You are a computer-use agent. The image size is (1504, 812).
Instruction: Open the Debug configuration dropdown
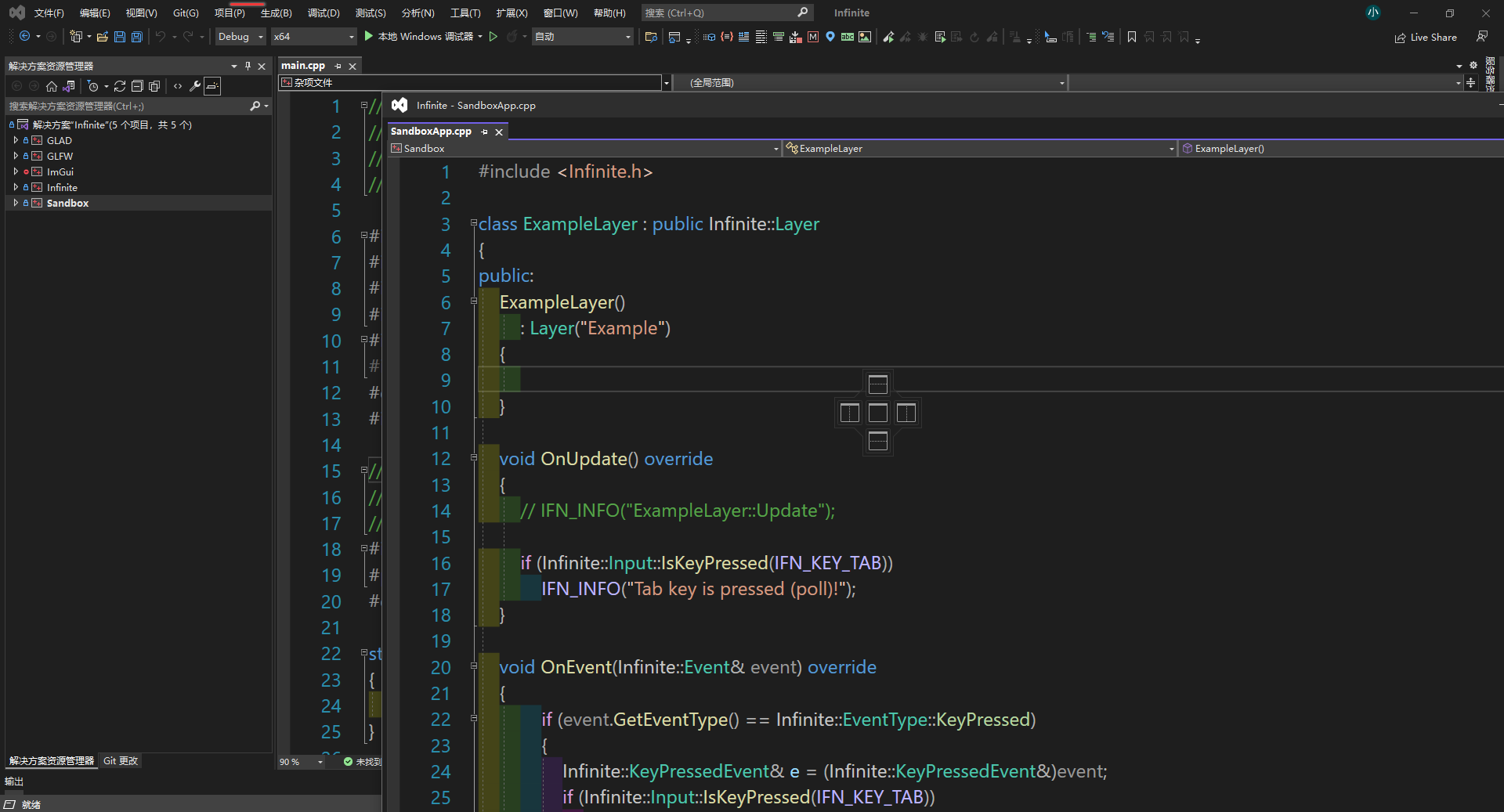click(x=240, y=37)
